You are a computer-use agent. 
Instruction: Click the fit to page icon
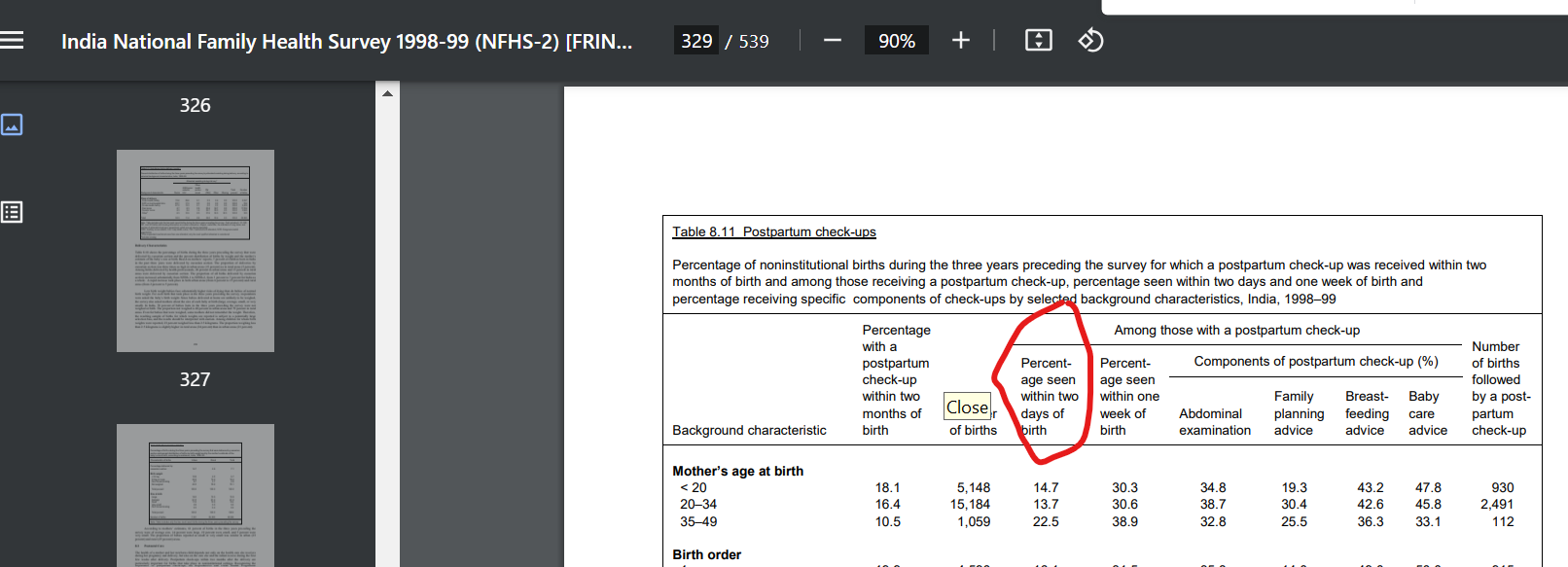point(1038,41)
